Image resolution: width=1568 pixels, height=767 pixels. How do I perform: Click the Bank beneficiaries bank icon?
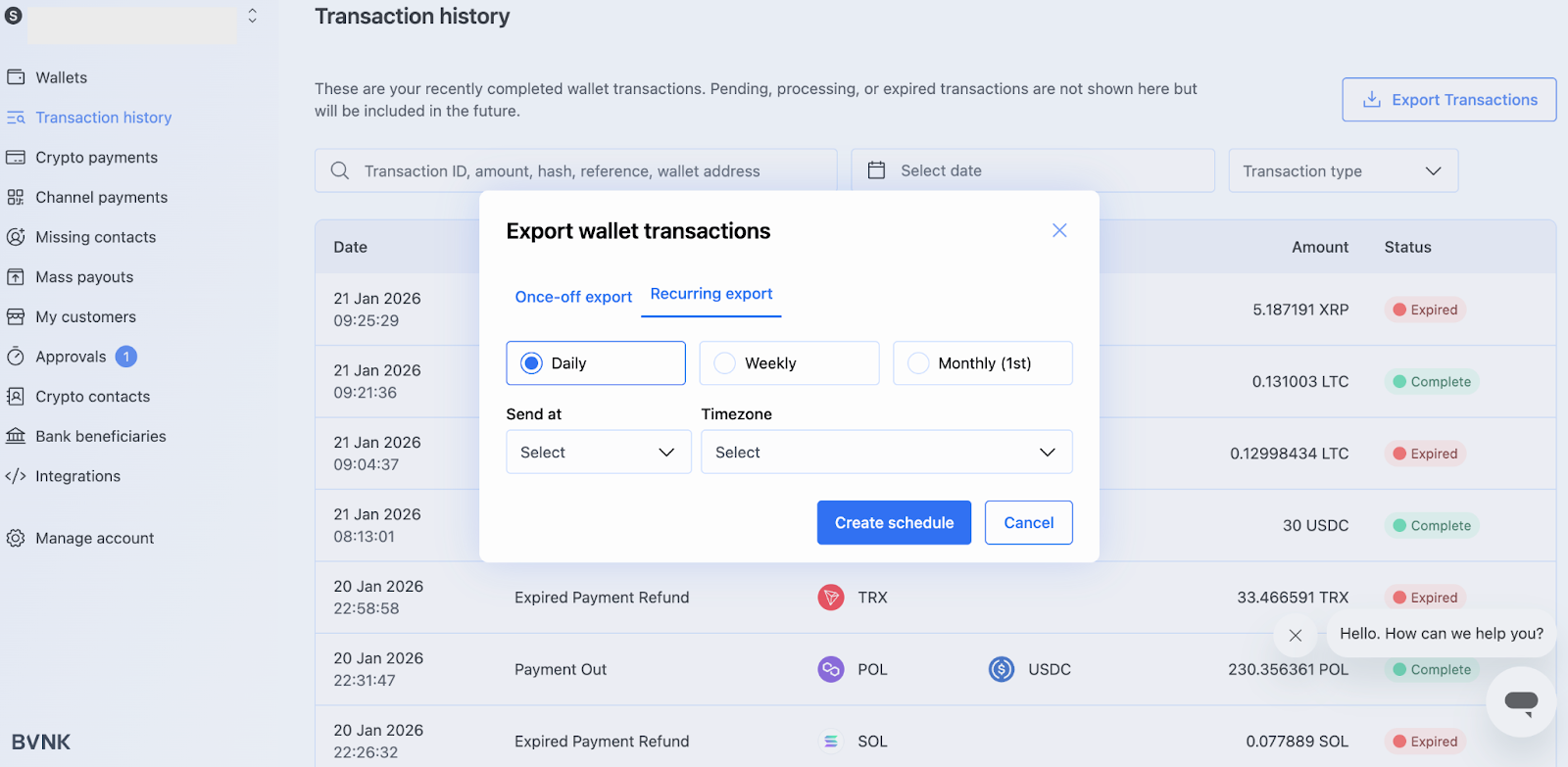click(16, 437)
